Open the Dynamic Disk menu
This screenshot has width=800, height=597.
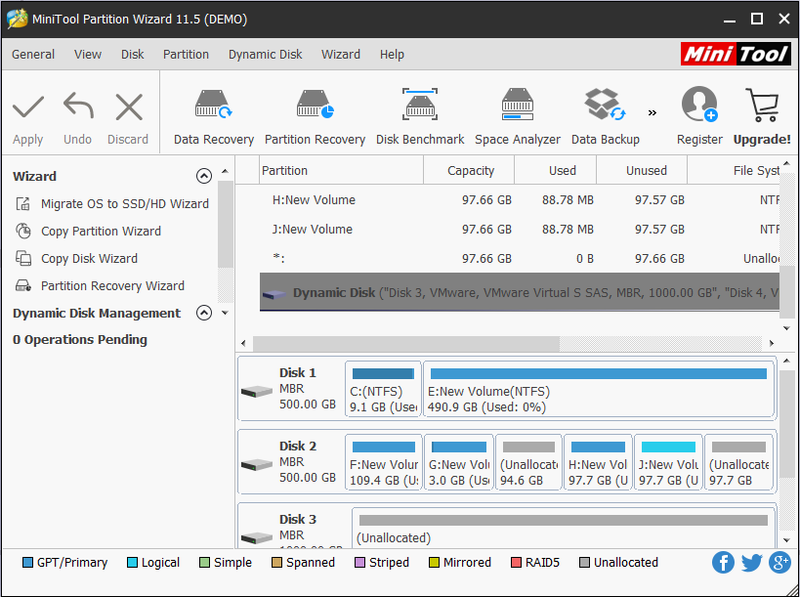265,54
